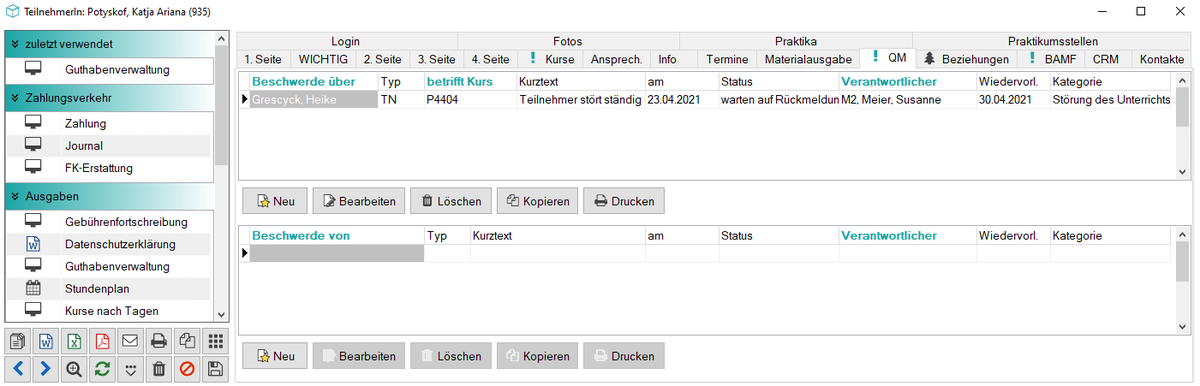The width and height of the screenshot is (1200, 386).
Task: Switch to the WICHTIG tab
Action: [x=323, y=59]
